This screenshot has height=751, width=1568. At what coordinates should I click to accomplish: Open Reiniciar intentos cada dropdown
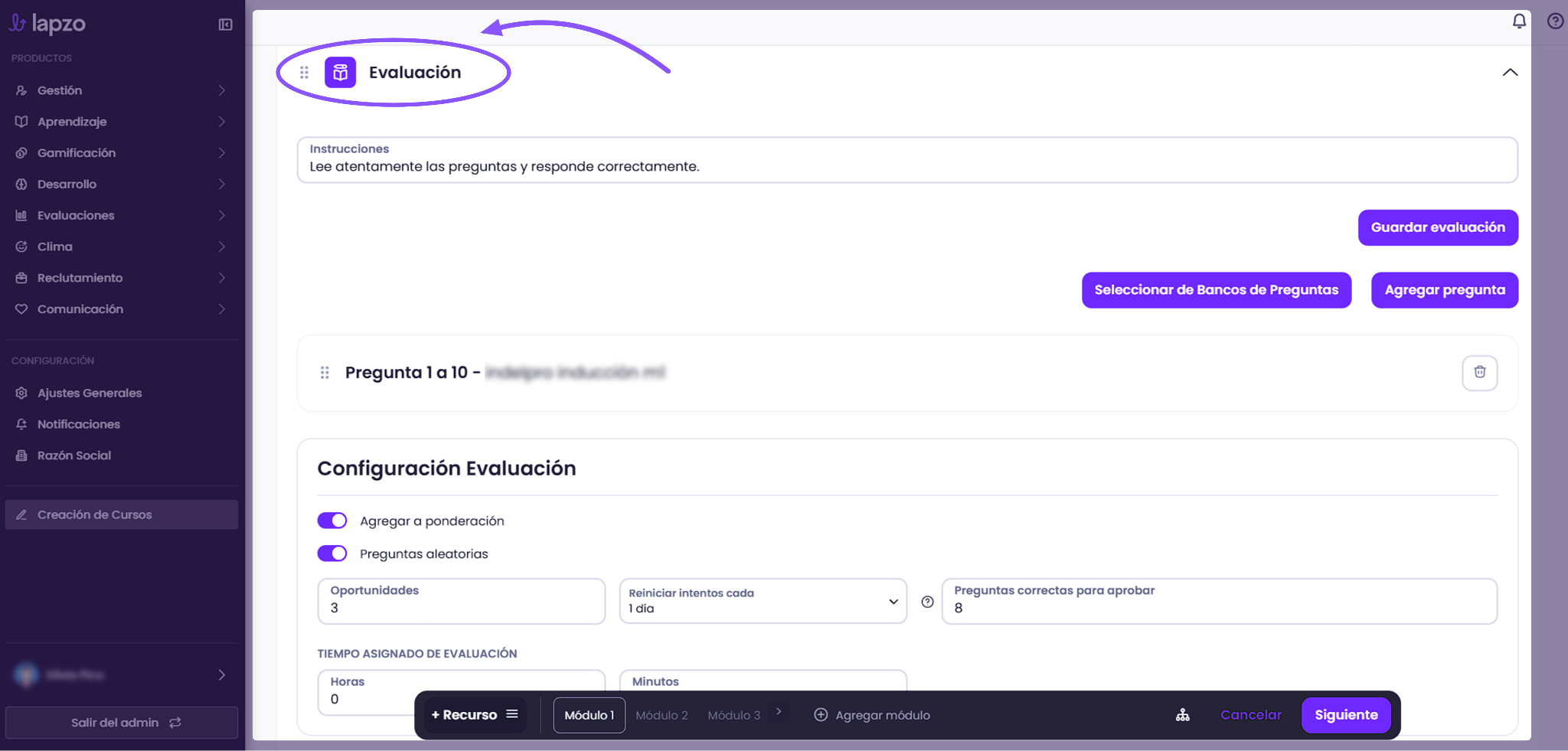(x=763, y=601)
